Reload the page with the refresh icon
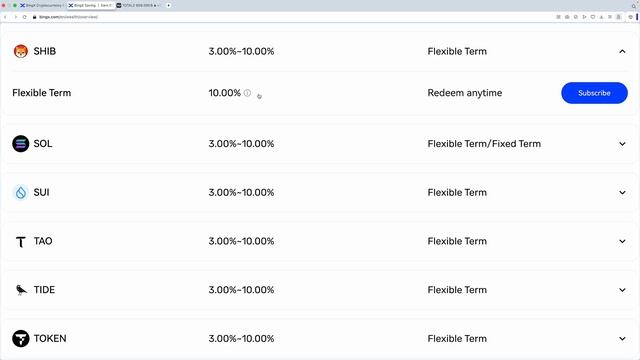 click(x=24, y=17)
